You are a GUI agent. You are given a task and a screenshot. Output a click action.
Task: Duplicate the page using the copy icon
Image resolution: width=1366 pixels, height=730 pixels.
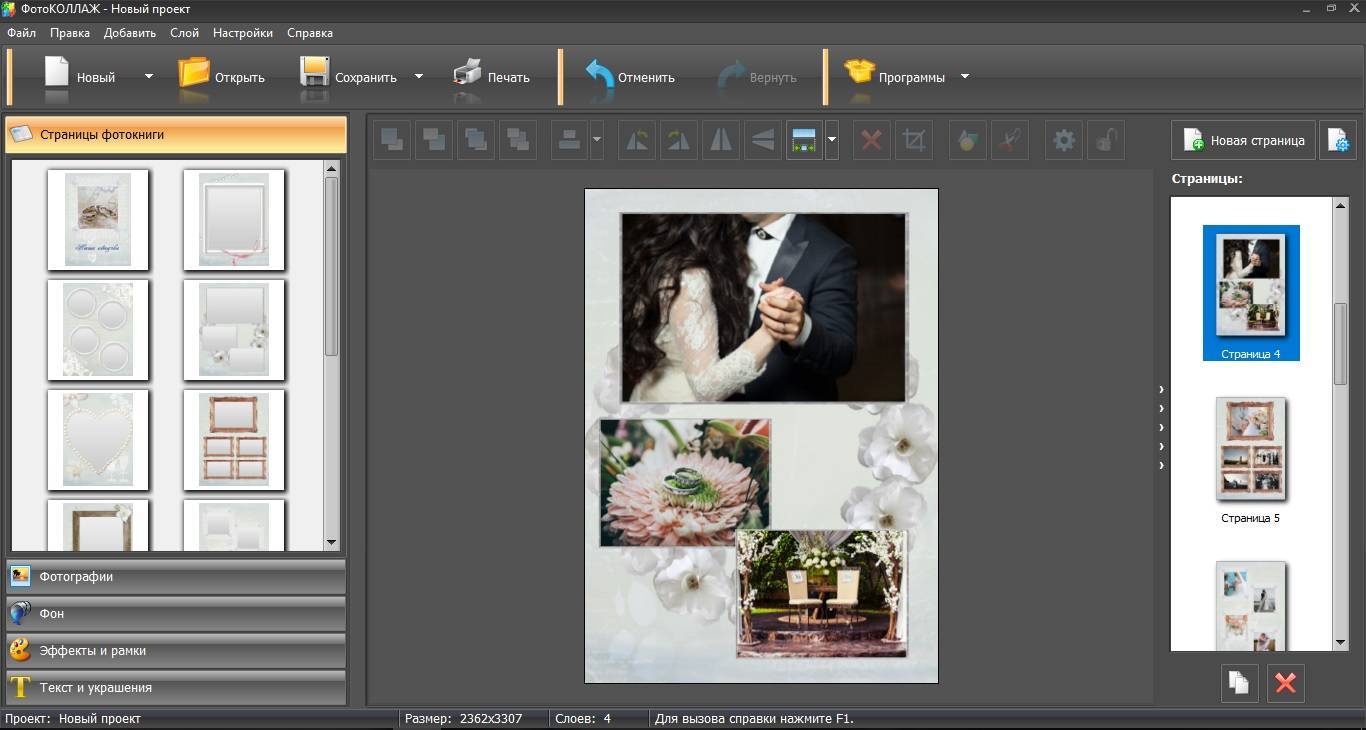pos(1239,684)
